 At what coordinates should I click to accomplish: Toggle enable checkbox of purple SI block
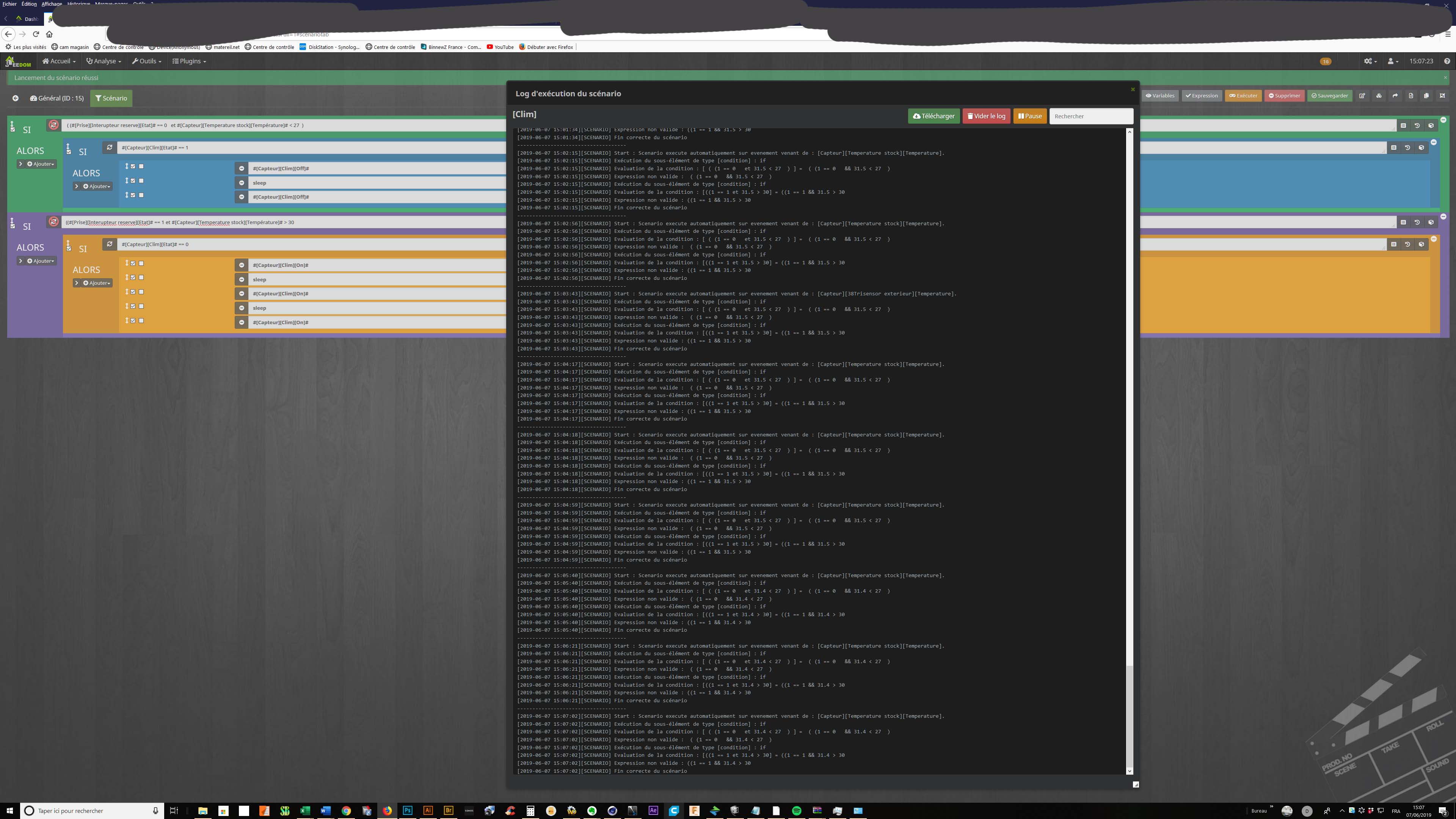click(13, 227)
